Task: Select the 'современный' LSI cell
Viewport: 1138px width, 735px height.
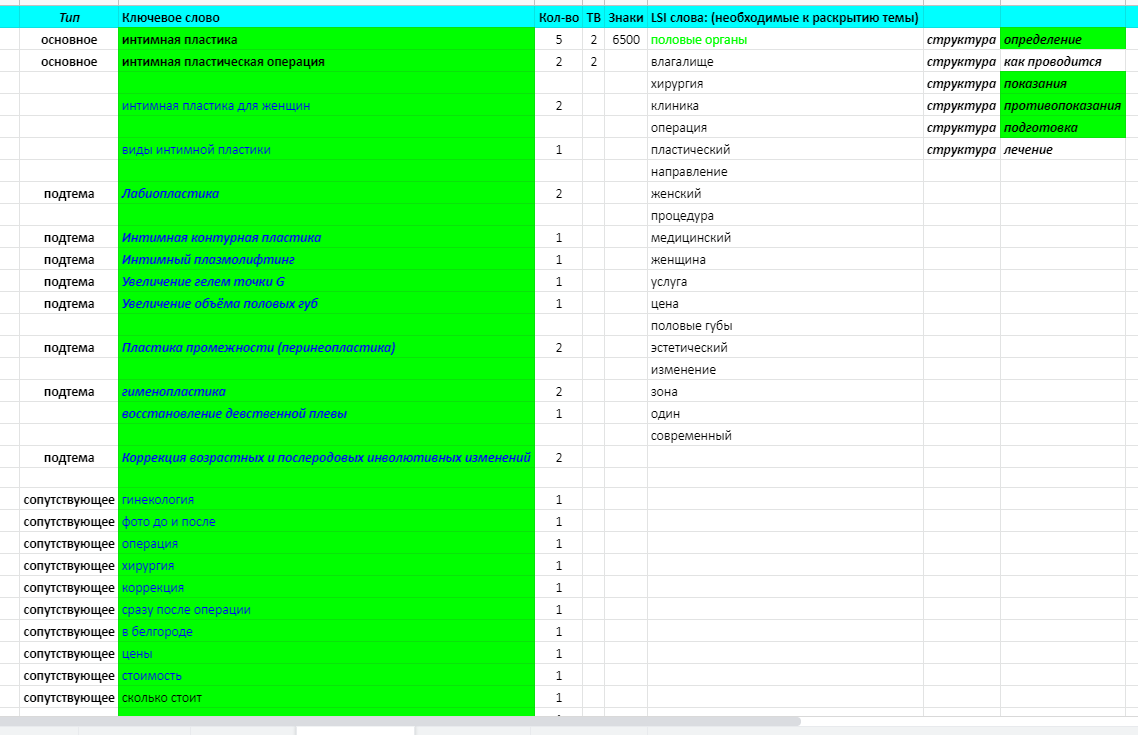Action: (785, 435)
